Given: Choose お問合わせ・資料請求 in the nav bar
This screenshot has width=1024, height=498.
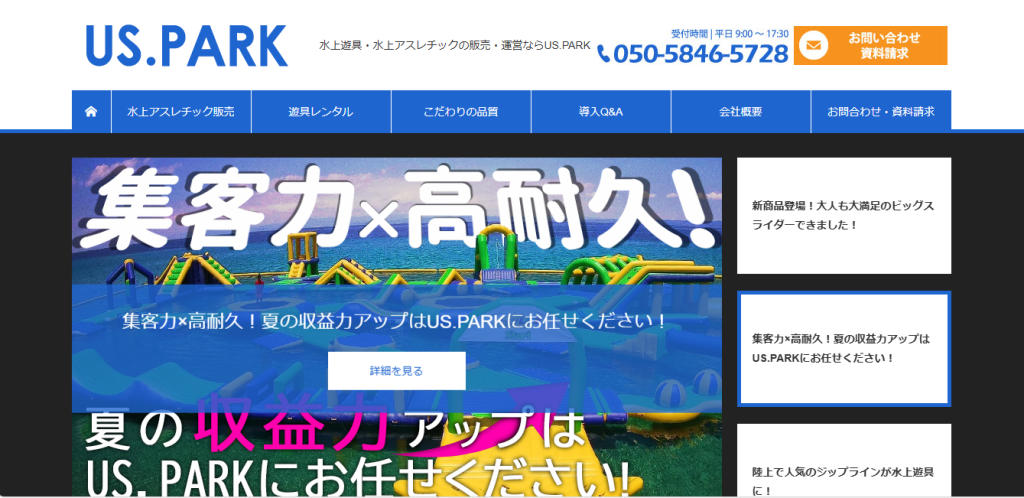Looking at the screenshot, I should (x=881, y=111).
